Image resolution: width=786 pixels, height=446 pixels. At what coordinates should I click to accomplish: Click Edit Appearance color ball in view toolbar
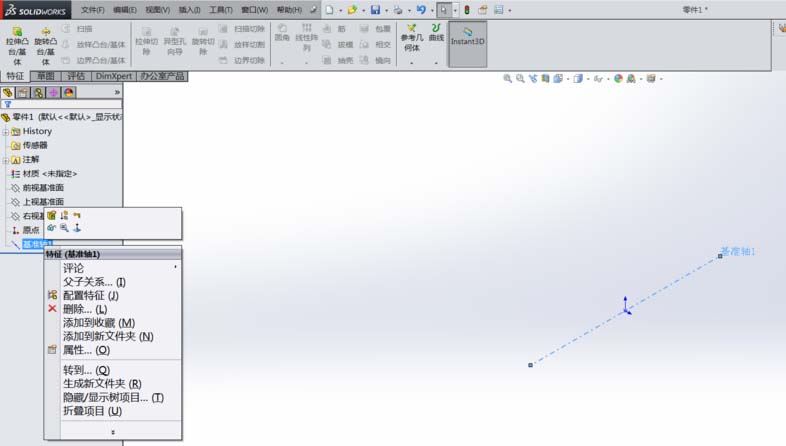point(618,79)
